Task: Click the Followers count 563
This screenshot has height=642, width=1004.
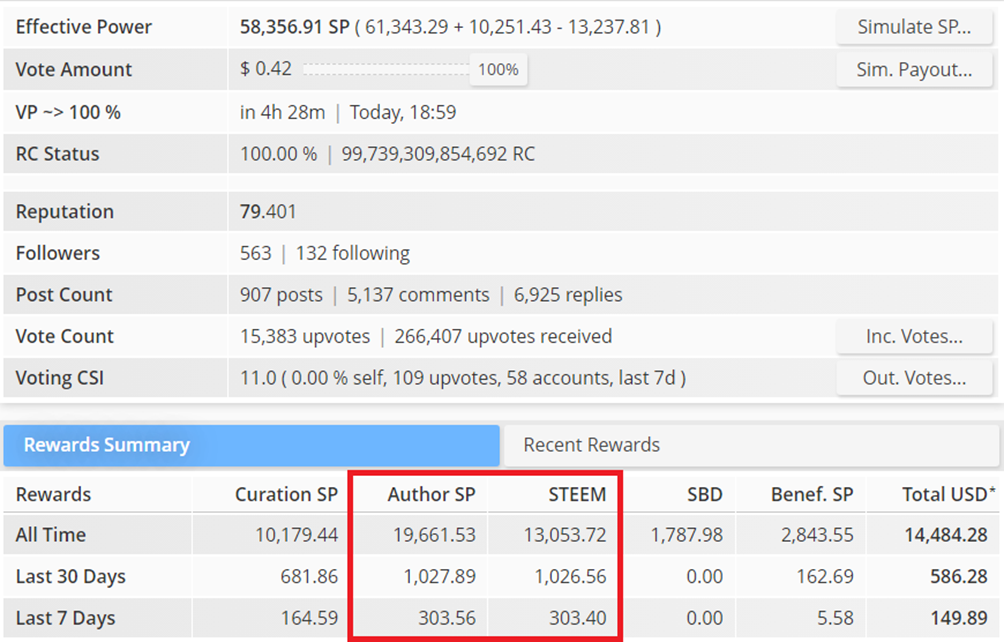Action: (255, 253)
